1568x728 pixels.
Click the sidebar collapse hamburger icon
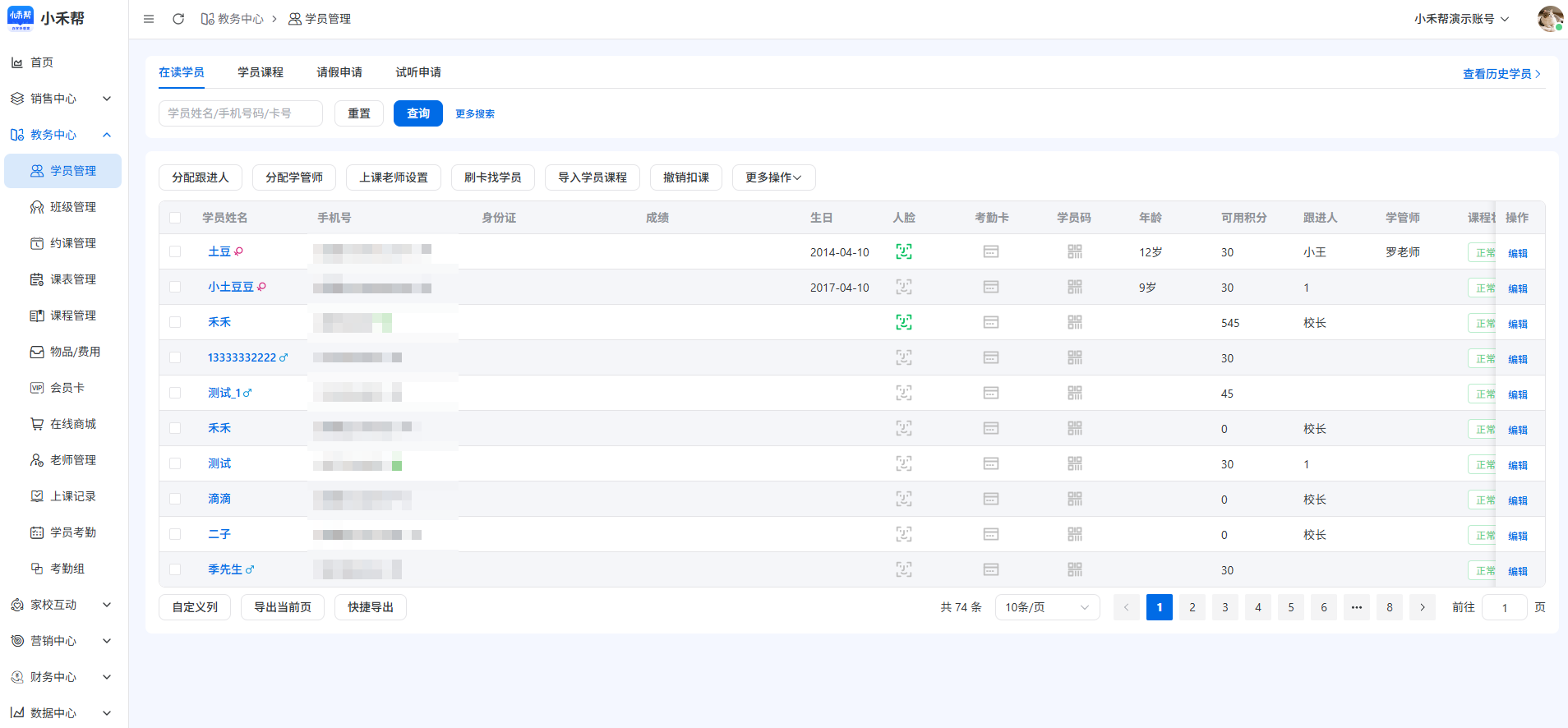point(149,19)
